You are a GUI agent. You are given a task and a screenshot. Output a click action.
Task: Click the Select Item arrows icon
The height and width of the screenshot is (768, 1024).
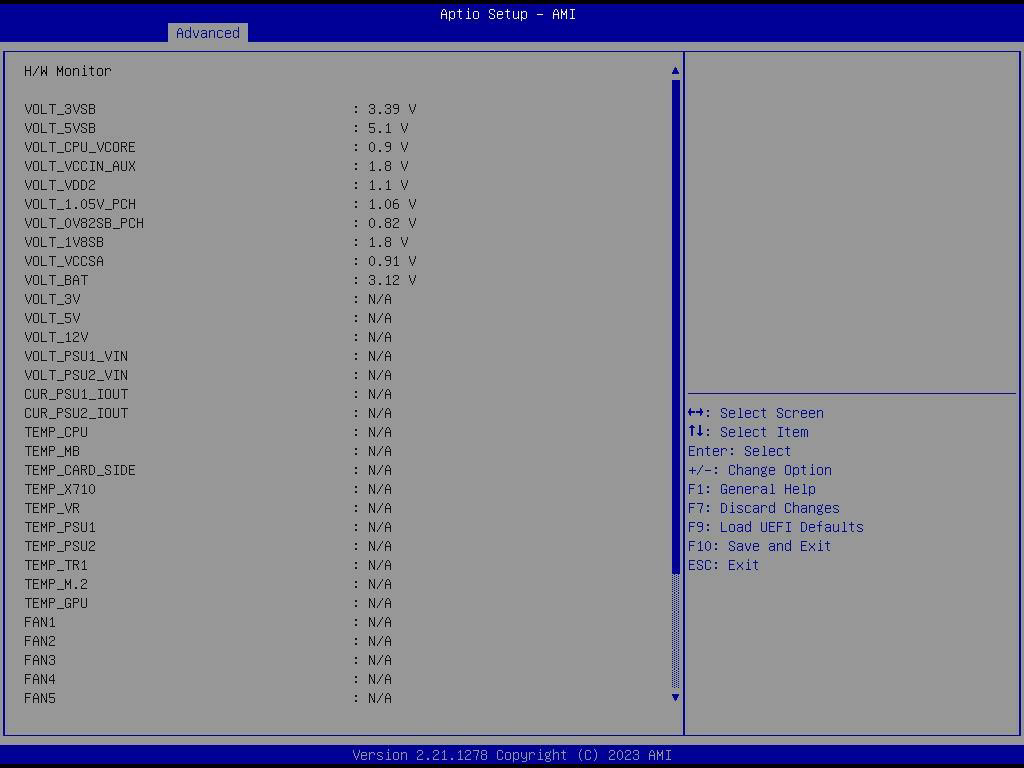697,432
